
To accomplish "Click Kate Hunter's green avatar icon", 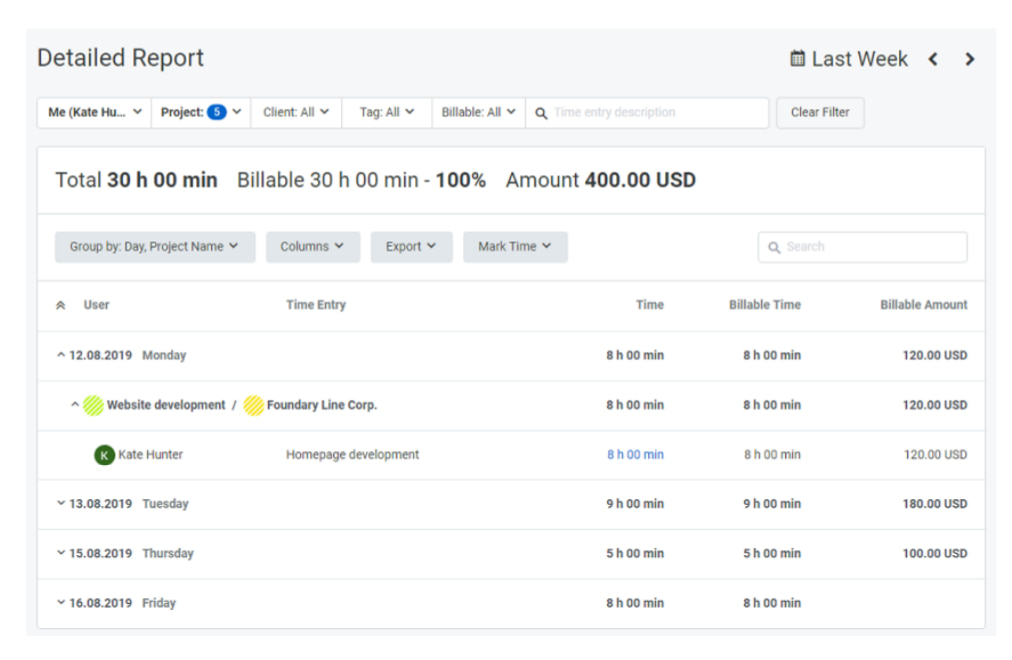I will [x=104, y=454].
